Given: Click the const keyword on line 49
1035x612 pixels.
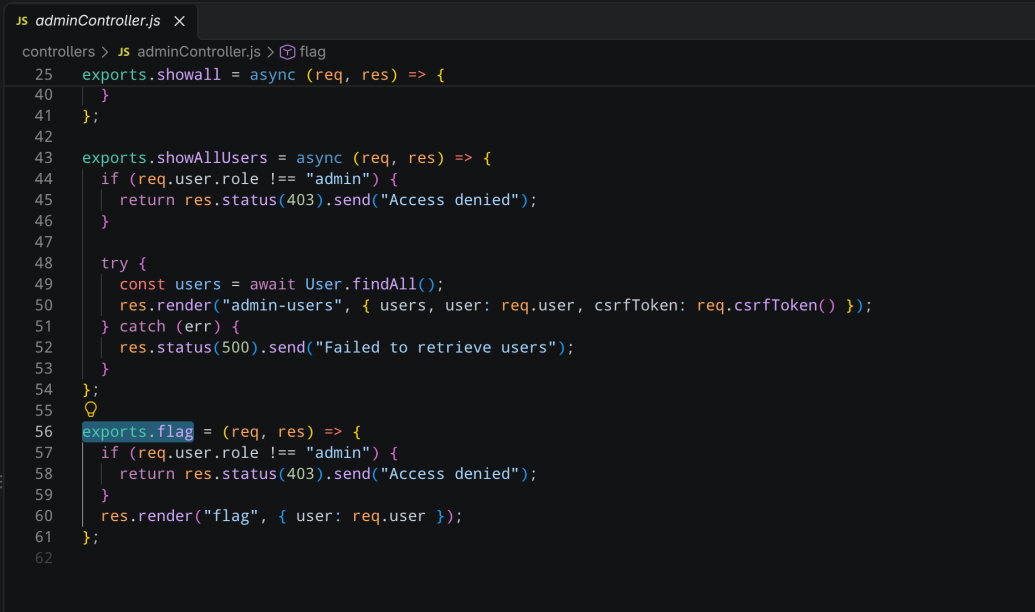Looking at the screenshot, I should tap(143, 284).
